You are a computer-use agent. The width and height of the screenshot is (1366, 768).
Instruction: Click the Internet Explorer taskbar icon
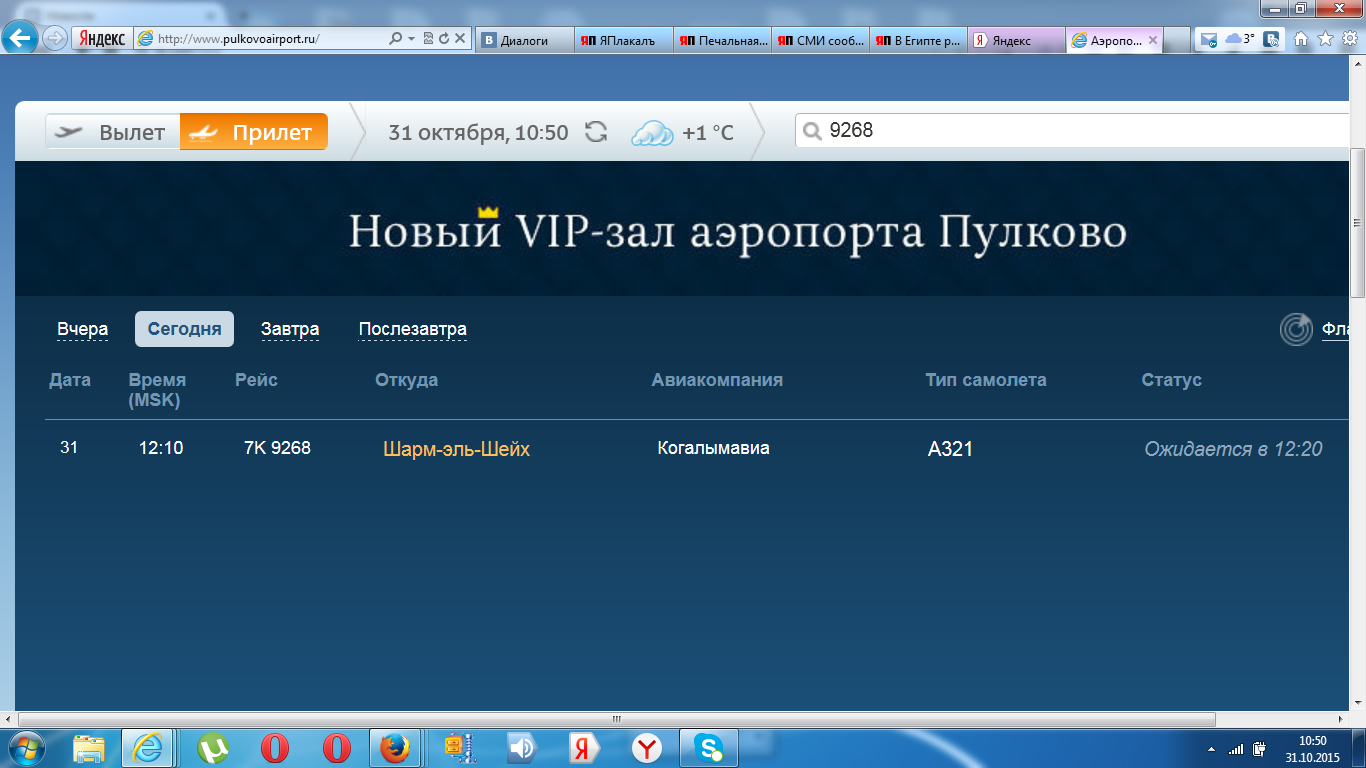click(148, 748)
